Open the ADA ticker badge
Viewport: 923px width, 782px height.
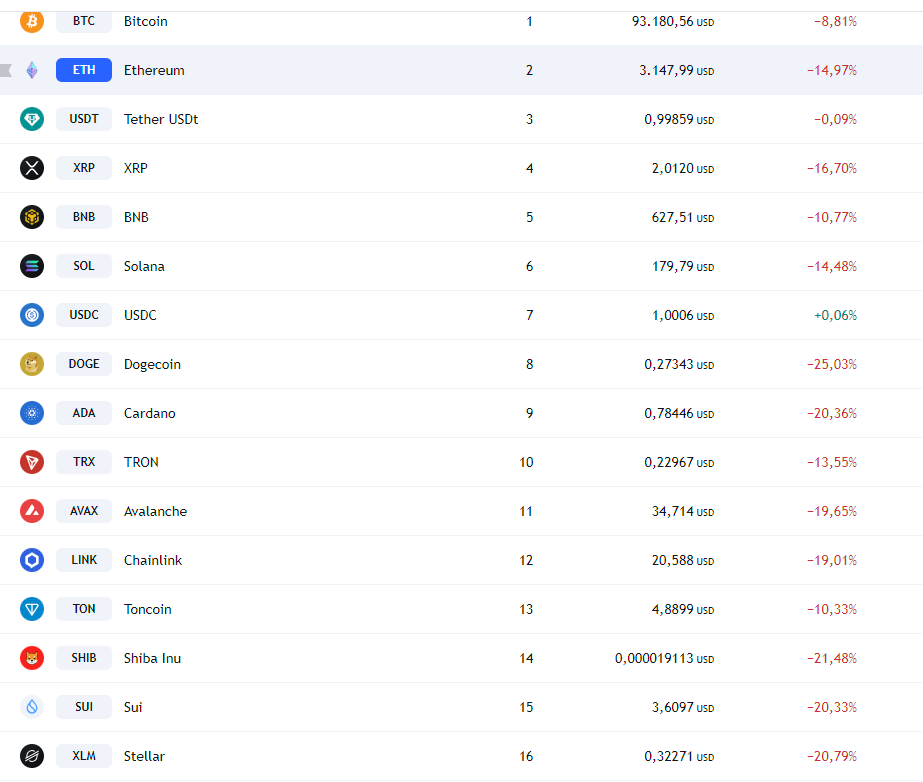click(x=84, y=413)
